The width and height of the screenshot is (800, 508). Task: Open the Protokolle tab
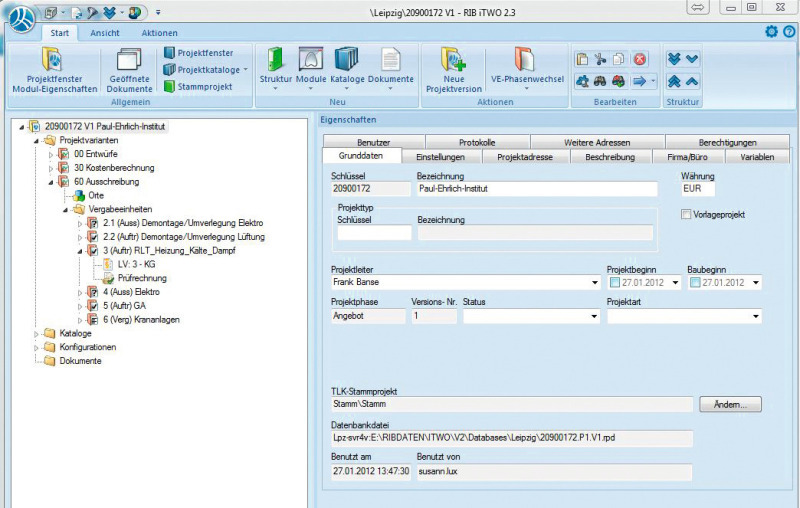(x=477, y=142)
